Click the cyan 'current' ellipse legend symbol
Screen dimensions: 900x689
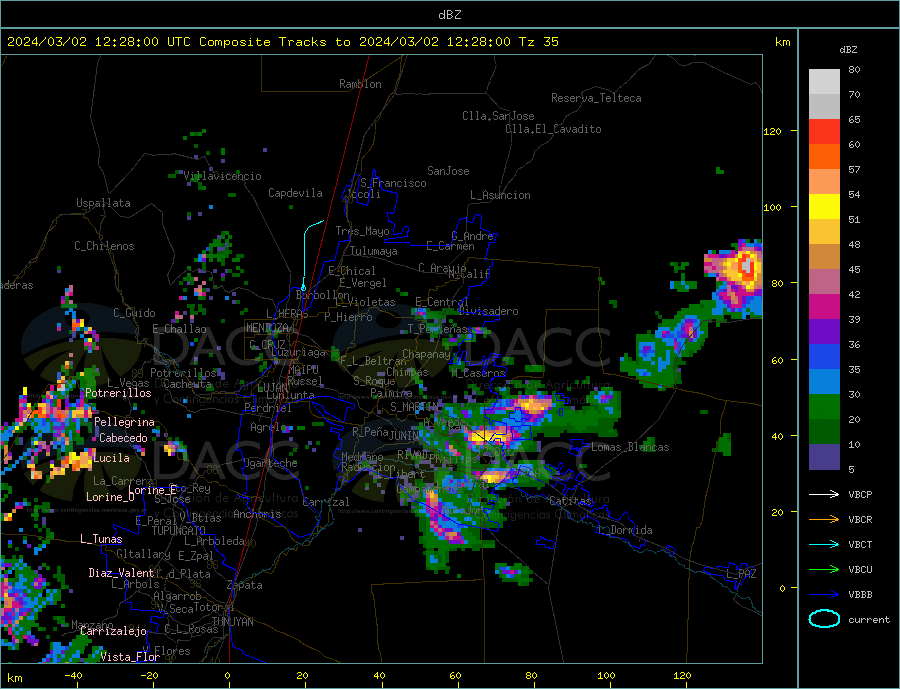point(824,619)
